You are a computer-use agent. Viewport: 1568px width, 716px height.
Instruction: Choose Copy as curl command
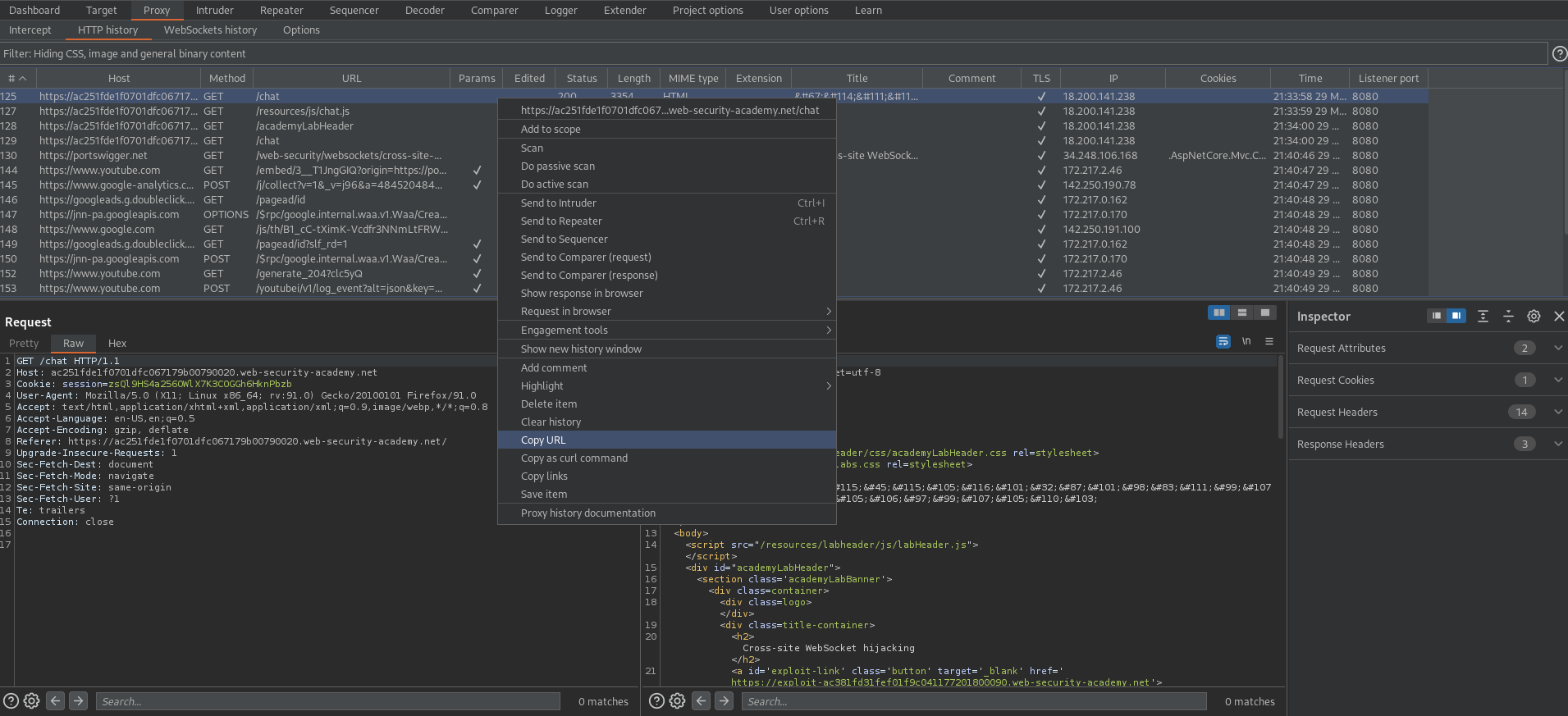pyautogui.click(x=667, y=458)
